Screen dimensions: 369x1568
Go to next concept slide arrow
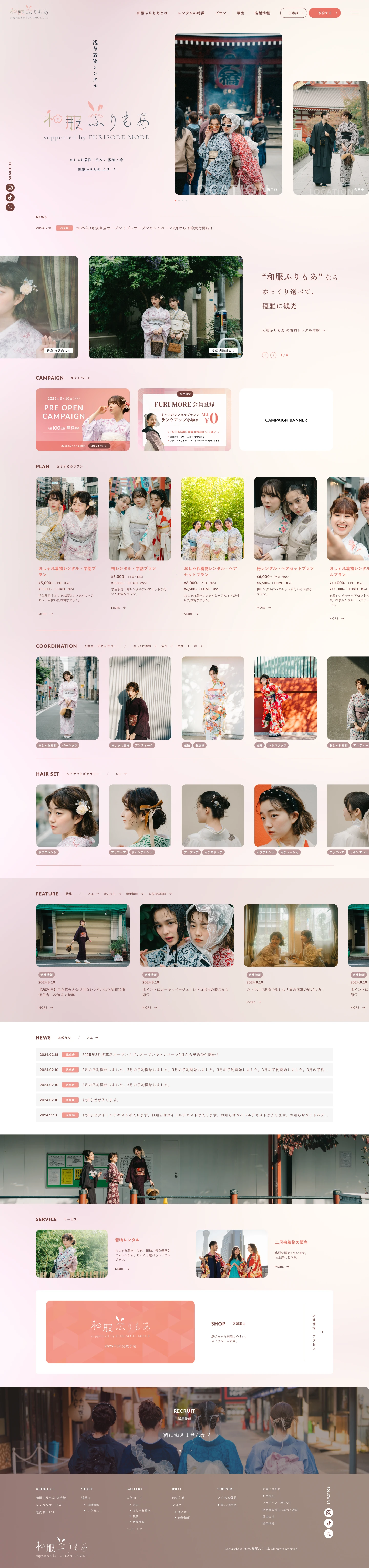point(273,355)
